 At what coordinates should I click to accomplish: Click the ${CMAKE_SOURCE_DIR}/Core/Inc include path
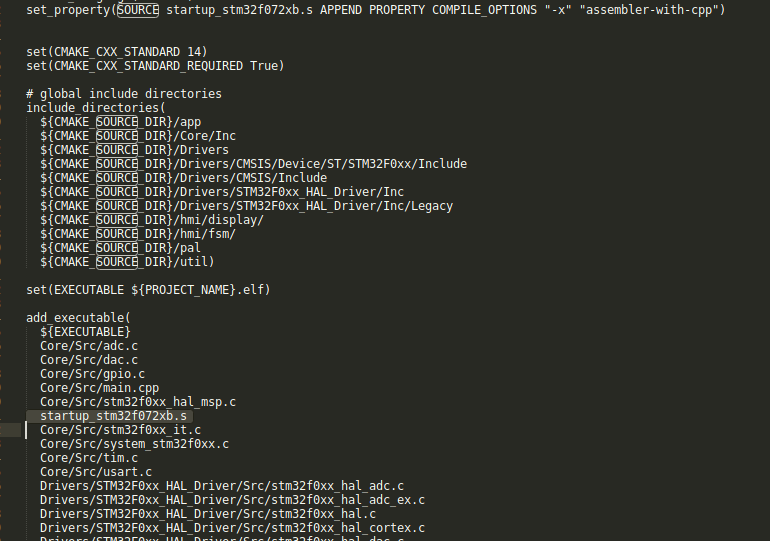pyautogui.click(x=138, y=135)
